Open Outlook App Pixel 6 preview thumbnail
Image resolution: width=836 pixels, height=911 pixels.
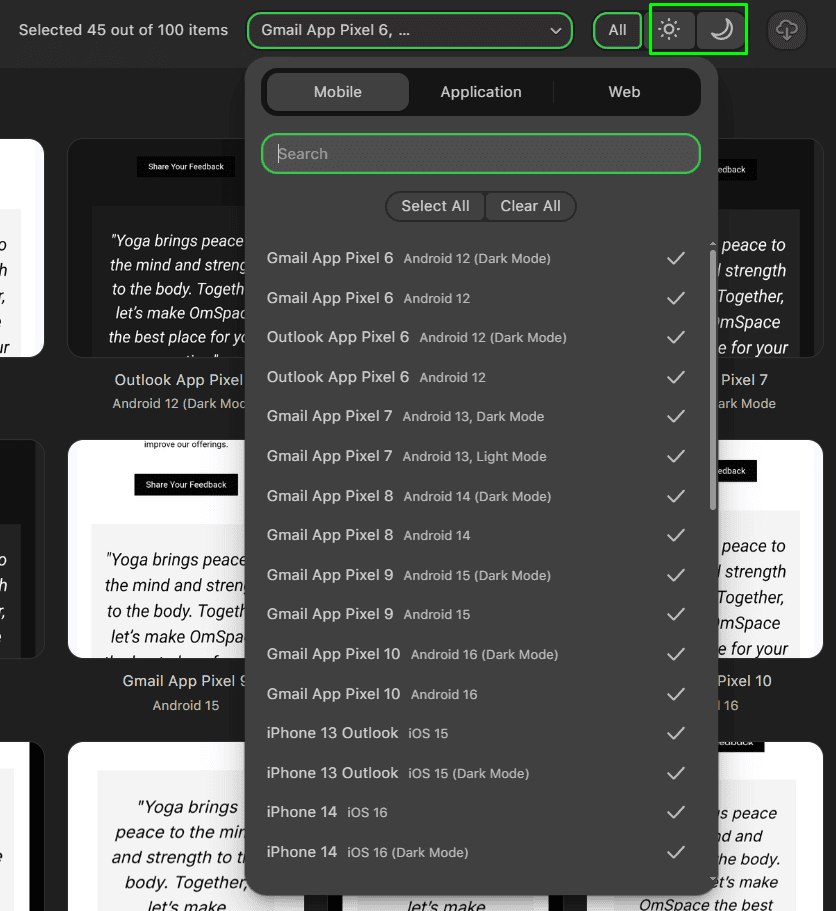(155, 248)
